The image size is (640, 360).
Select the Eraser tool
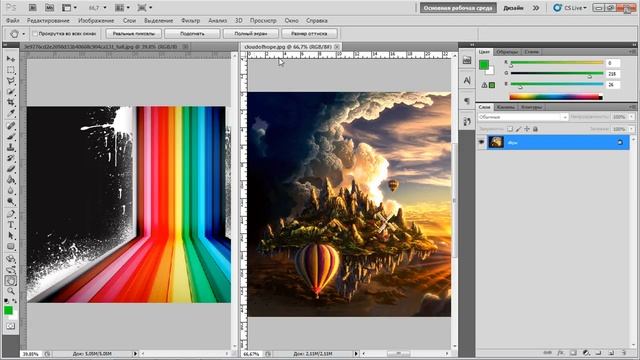[x=11, y=169]
